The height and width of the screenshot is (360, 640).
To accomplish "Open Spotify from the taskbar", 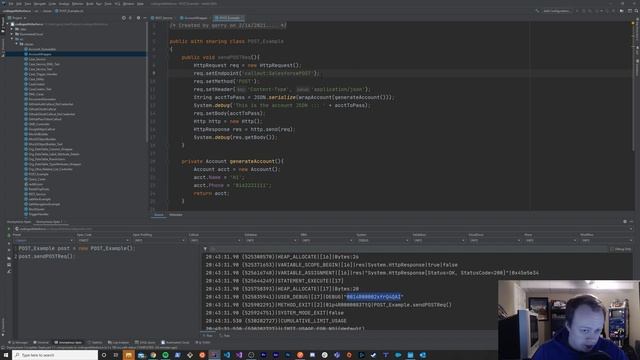I will point(165,355).
